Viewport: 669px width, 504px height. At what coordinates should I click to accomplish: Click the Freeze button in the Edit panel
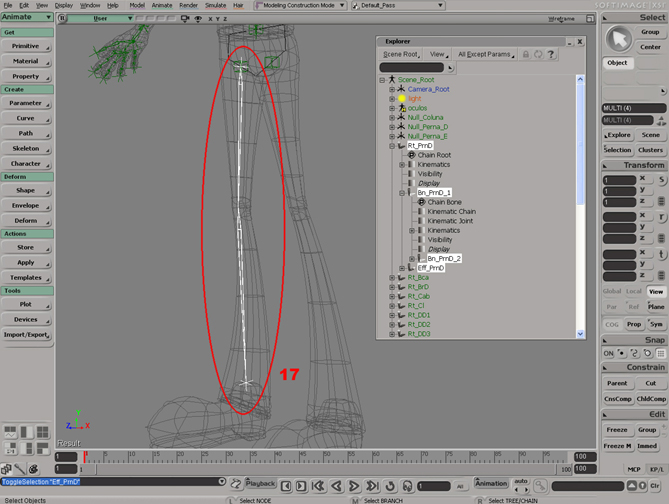click(616, 430)
